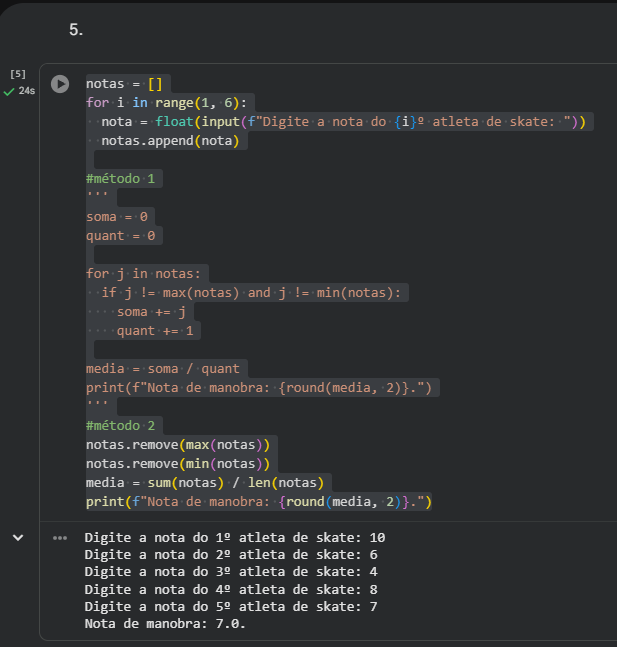This screenshot has height=647, width=617.
Task: Click the line 'notas.remove(min(notas))'
Action: point(178,463)
